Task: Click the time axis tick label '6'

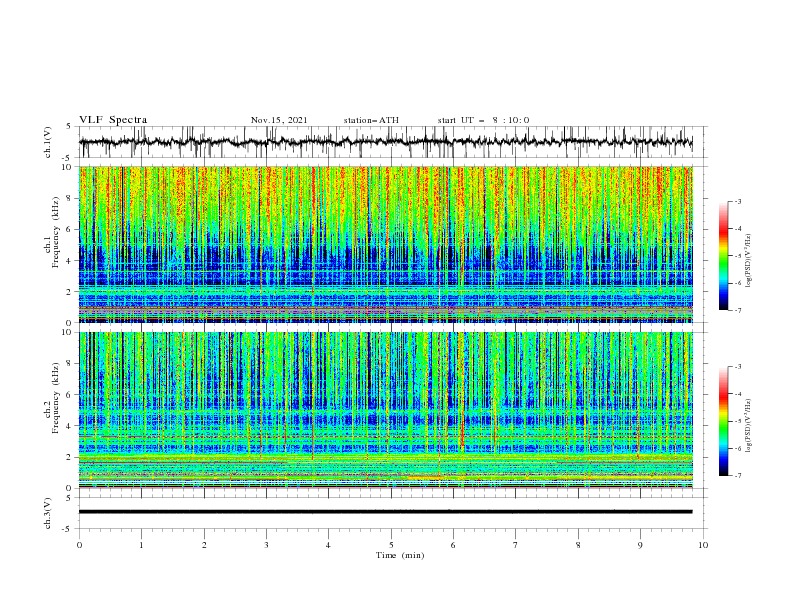Action: click(453, 545)
